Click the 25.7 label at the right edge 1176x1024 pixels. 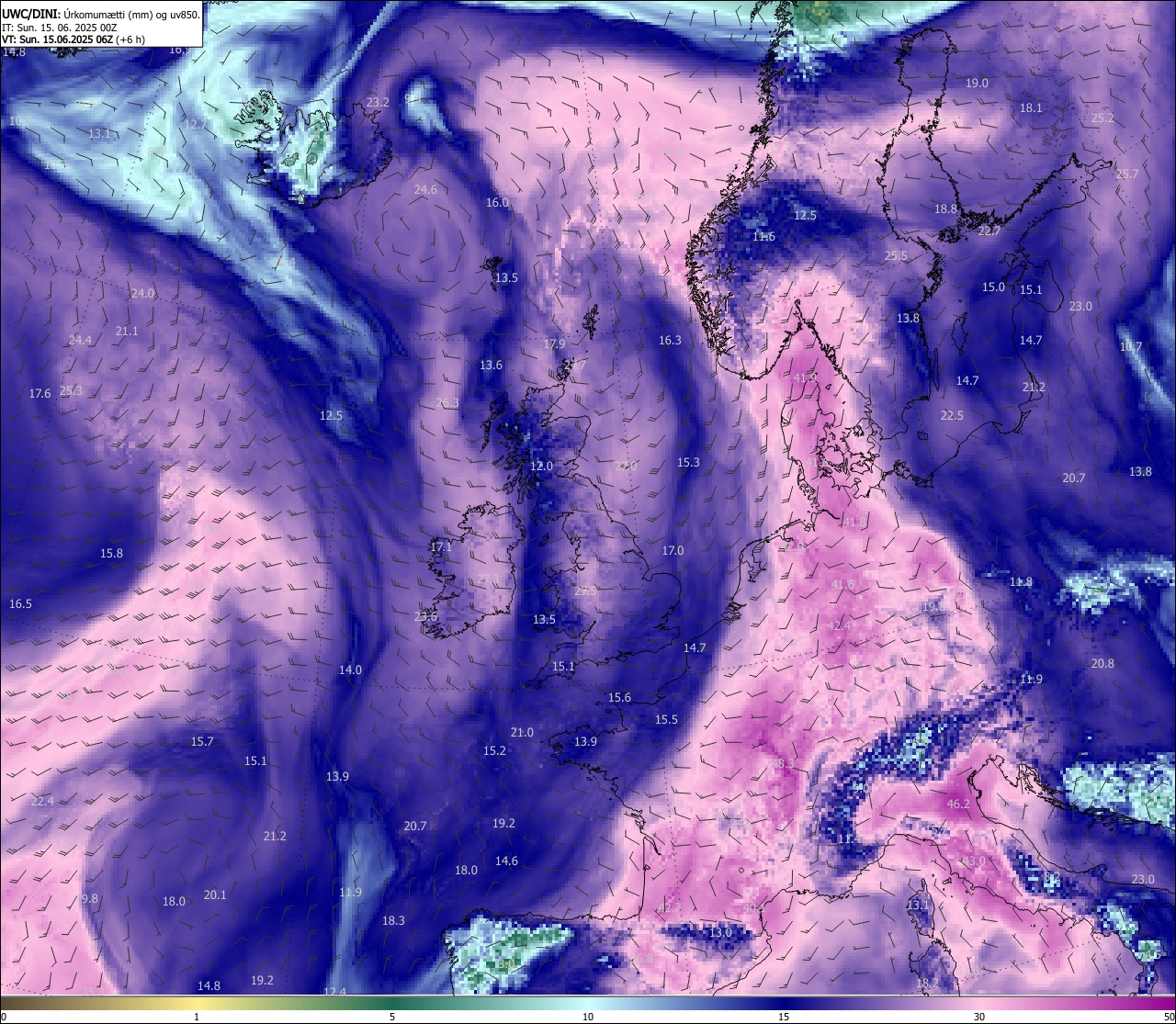[x=1127, y=174]
